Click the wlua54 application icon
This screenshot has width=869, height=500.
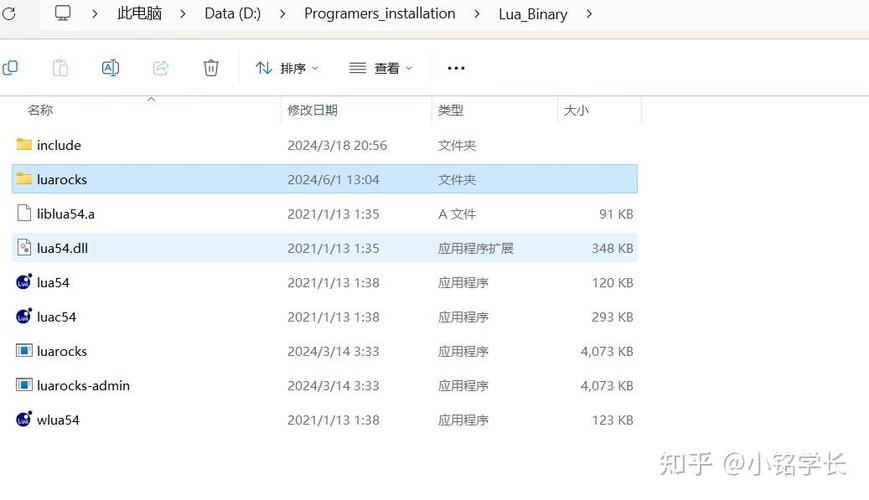24,419
